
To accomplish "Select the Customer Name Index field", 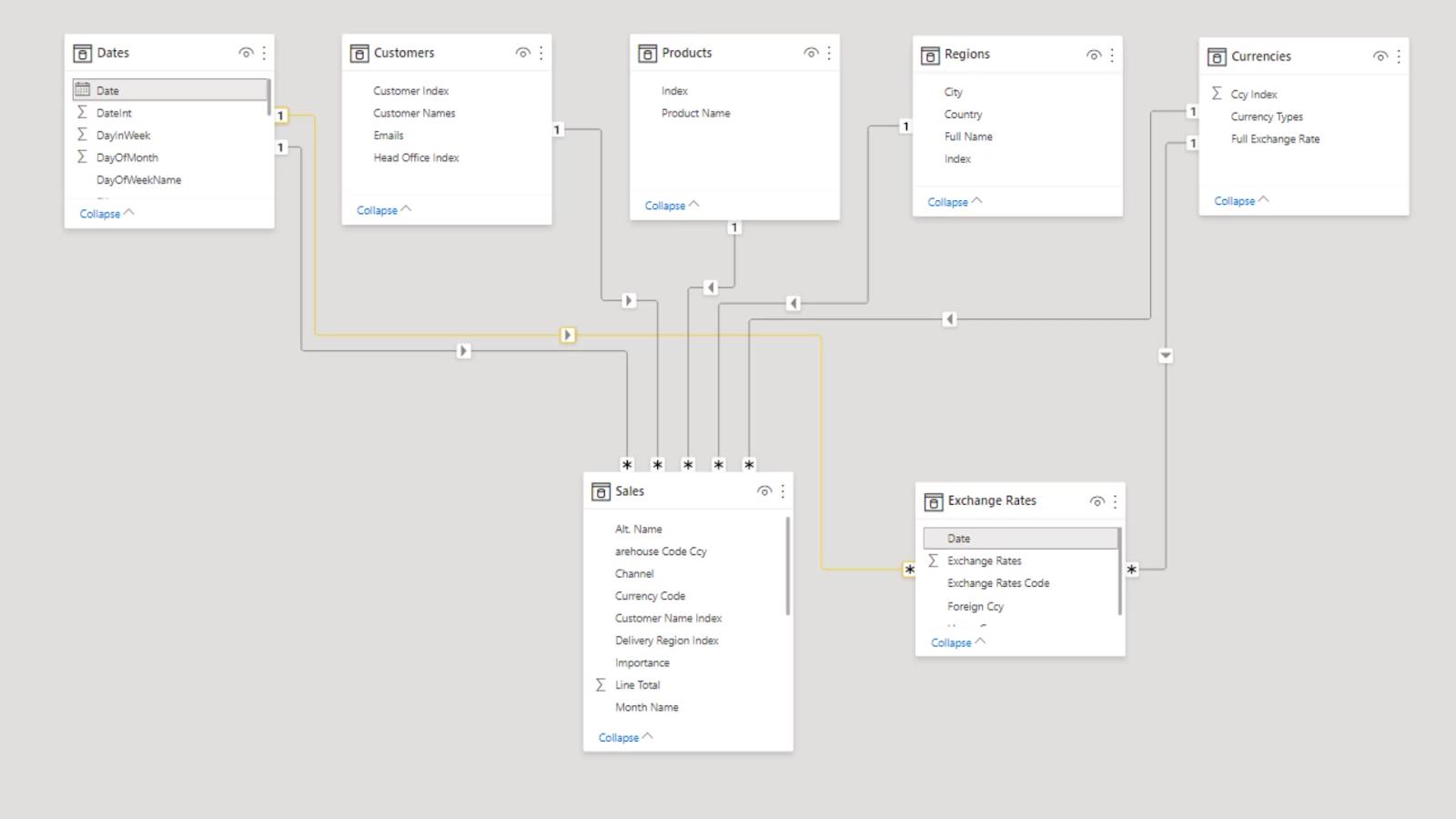I will point(668,619).
